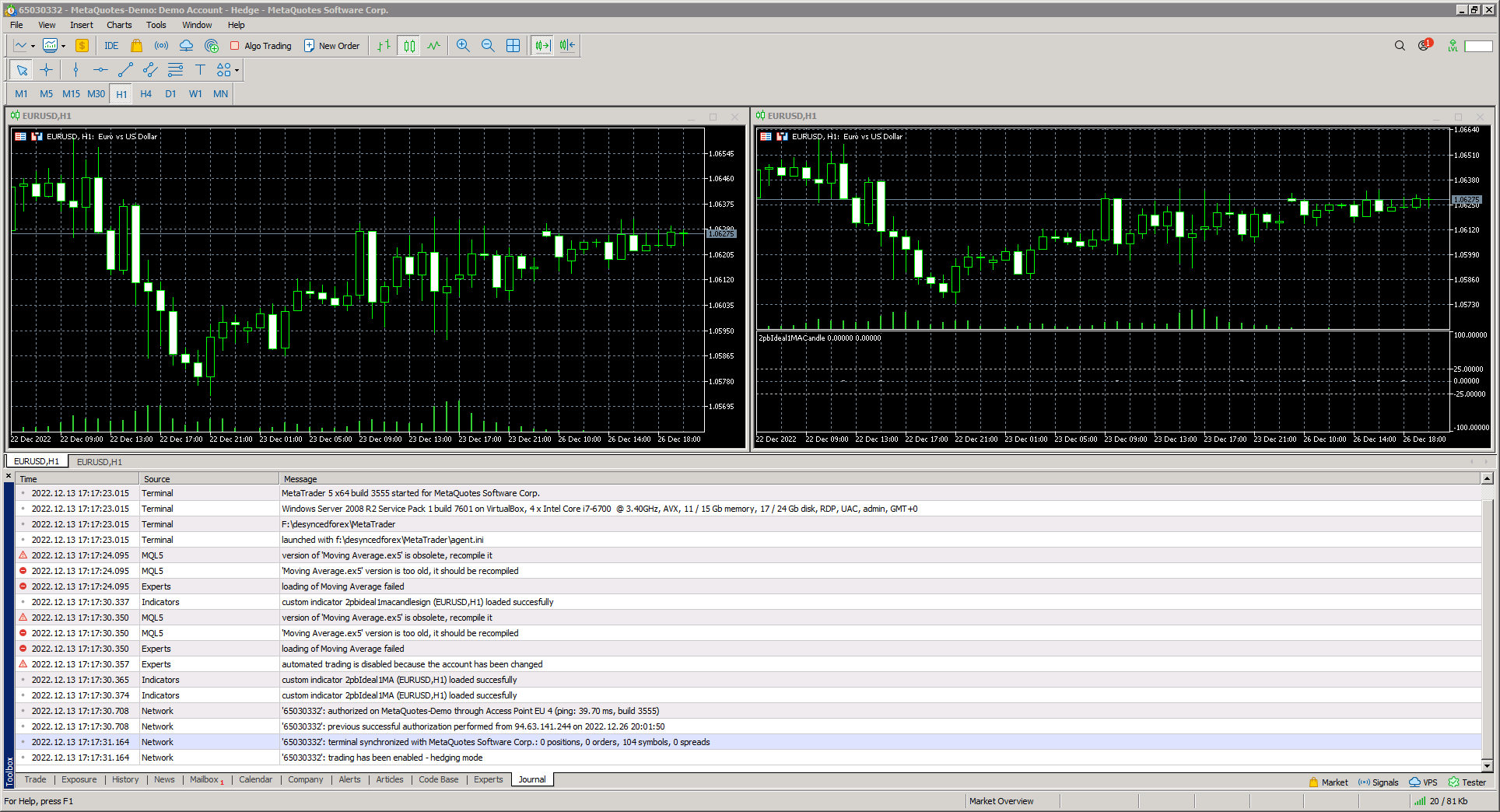Viewport: 1500px width, 812px height.
Task: Switch chart to bar chart mode
Action: (384, 46)
